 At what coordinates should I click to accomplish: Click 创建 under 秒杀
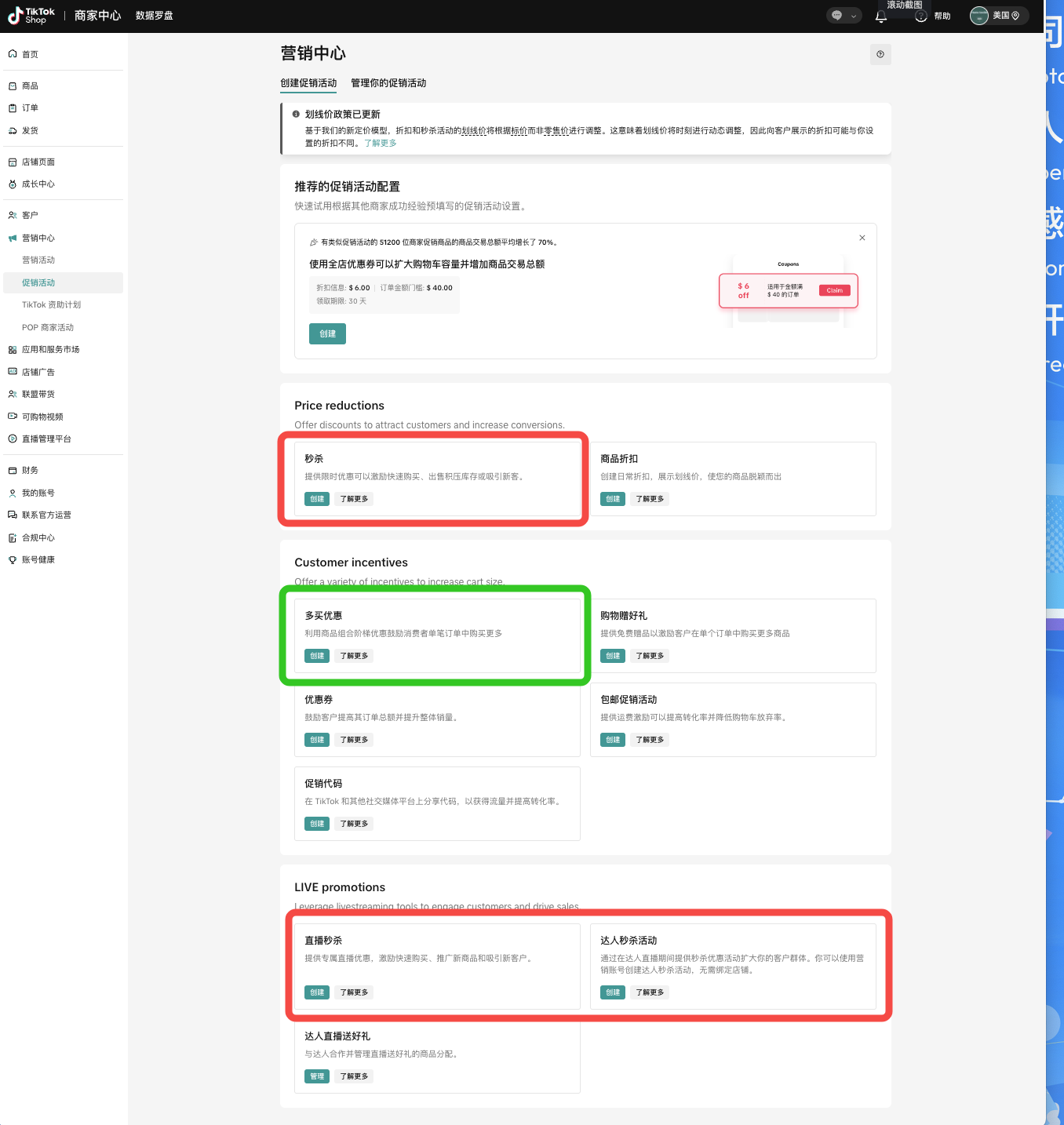(317, 499)
